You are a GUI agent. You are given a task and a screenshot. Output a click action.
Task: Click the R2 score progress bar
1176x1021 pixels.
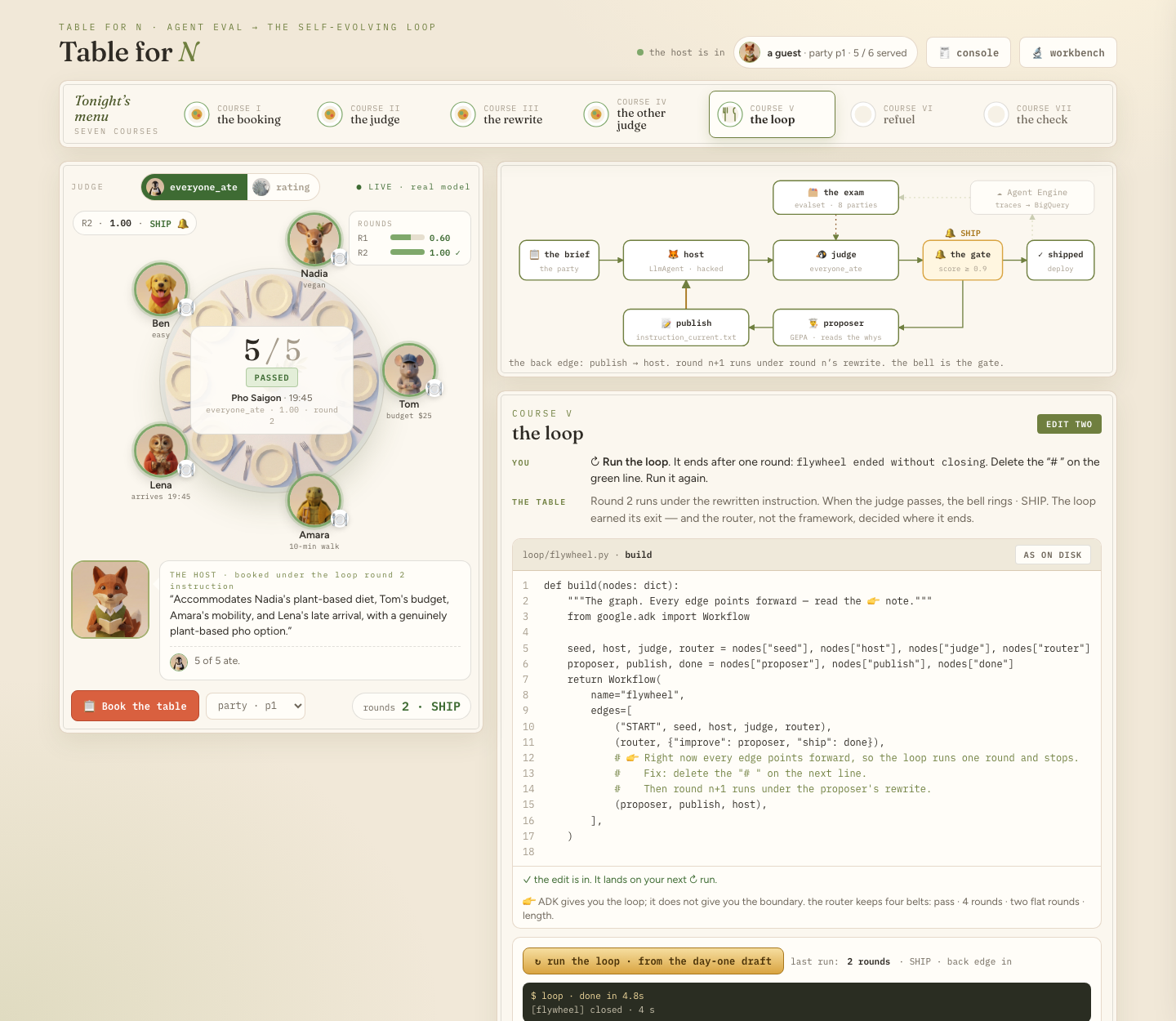tap(408, 252)
